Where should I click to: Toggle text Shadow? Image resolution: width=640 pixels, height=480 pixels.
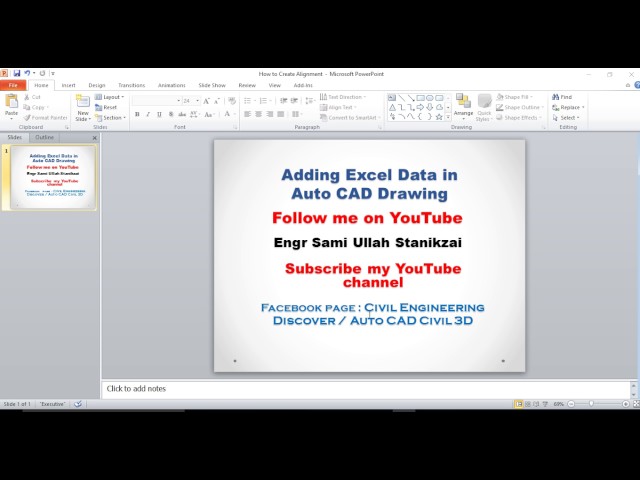pos(171,114)
